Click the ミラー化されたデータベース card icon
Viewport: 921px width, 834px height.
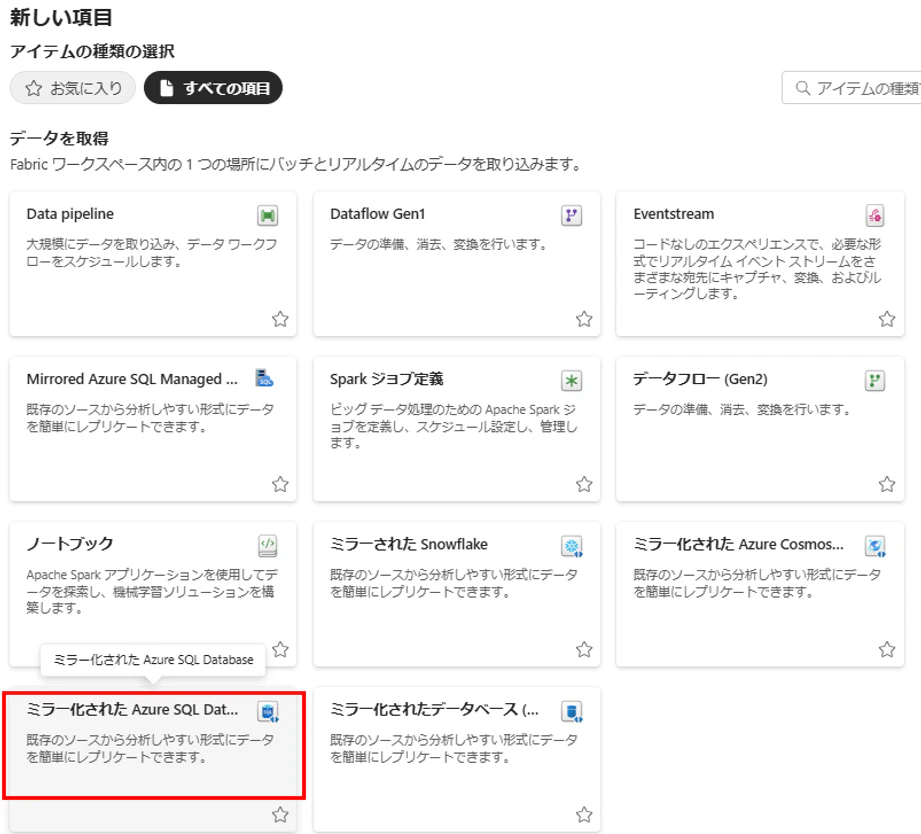[x=572, y=711]
